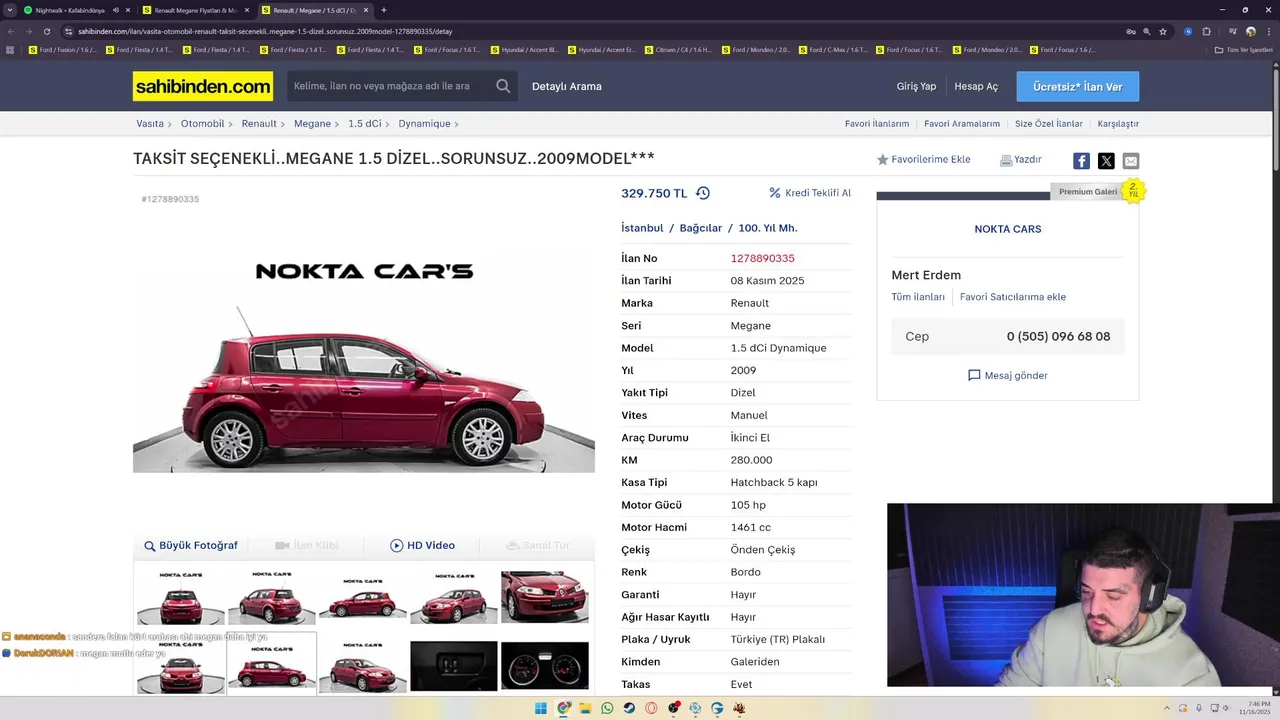Click the Mesaj gönder chat icon

coord(974,375)
